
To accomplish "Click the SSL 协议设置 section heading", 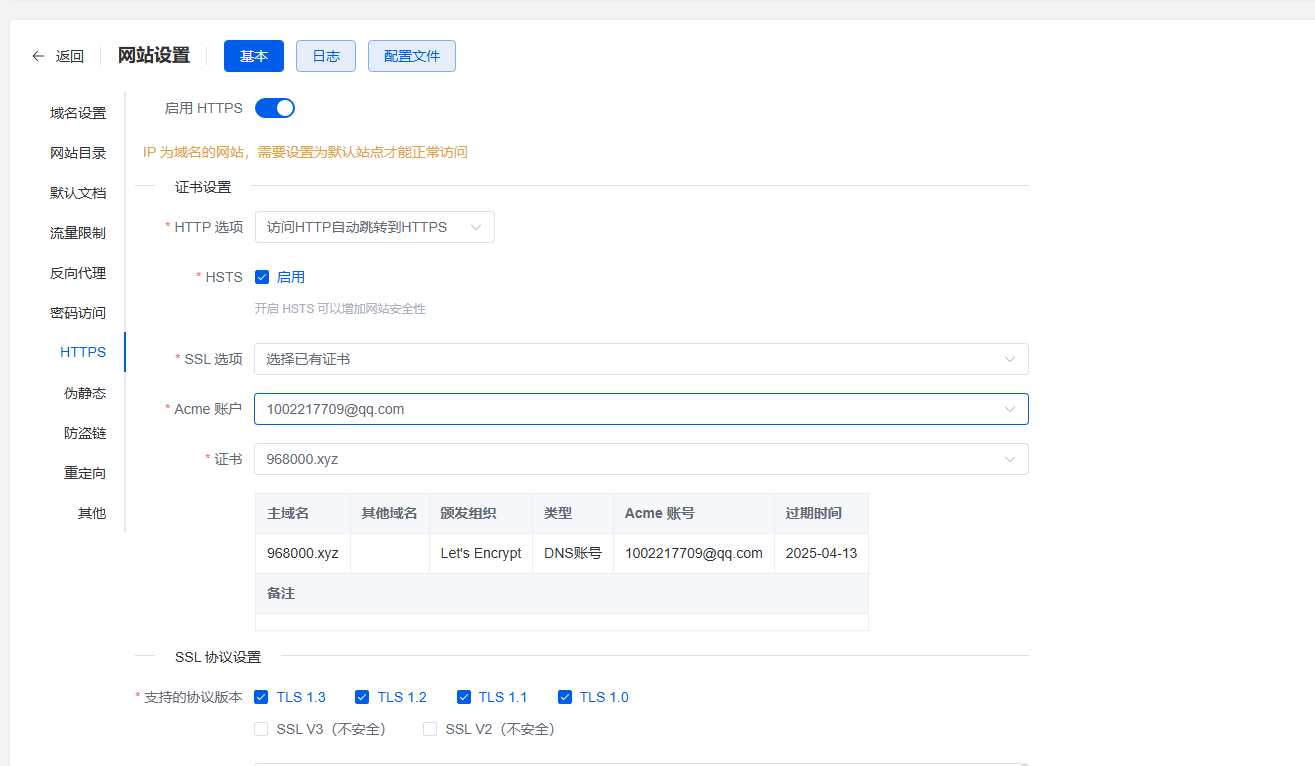I will tap(218, 657).
